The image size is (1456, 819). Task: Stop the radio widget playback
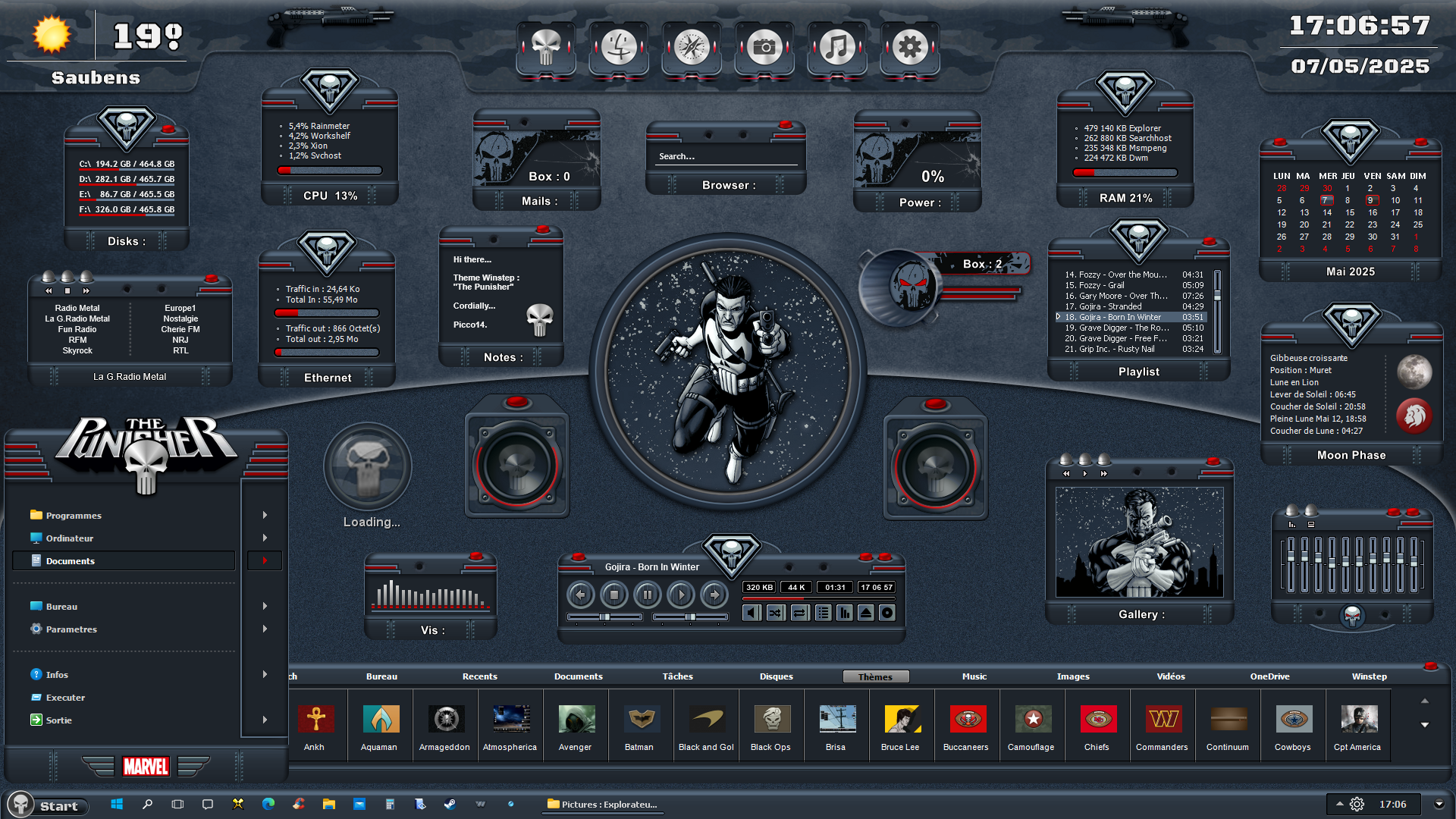tap(67, 290)
